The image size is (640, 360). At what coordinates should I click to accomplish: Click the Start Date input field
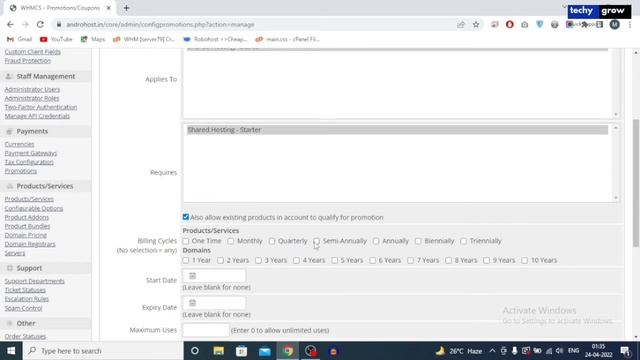(x=214, y=276)
